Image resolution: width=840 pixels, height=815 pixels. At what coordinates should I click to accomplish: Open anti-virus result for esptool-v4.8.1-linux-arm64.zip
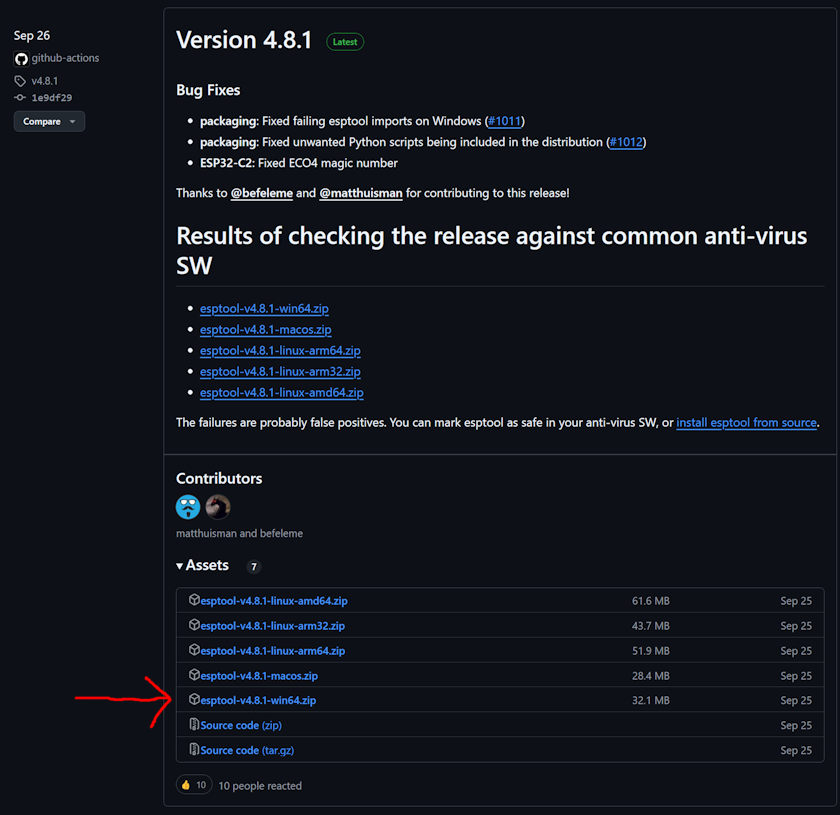pos(280,350)
